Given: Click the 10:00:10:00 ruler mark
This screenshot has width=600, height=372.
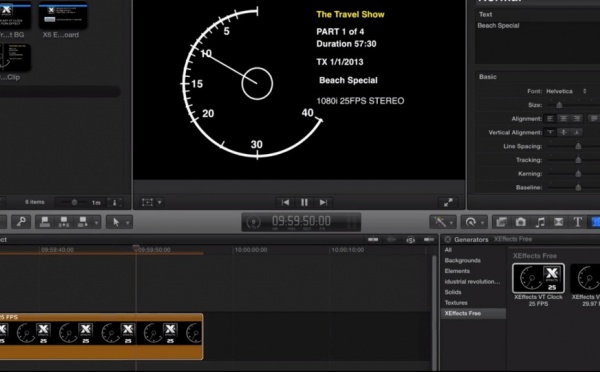Looking at the screenshot, I should tap(348, 250).
